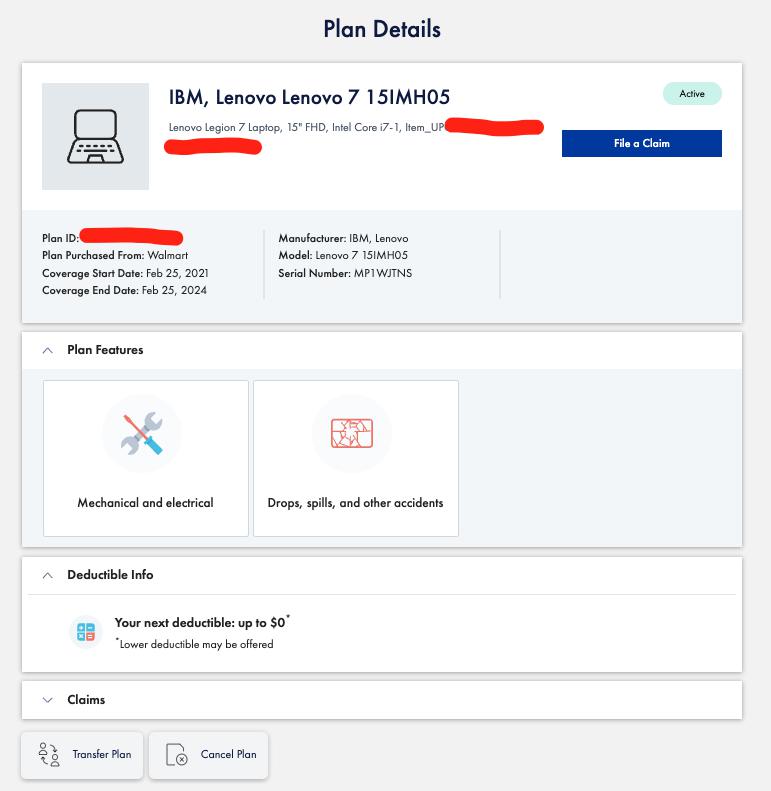The width and height of the screenshot is (771, 791).
Task: Click Coverage Start Date: Feb 25, 2021
Action: point(125,273)
